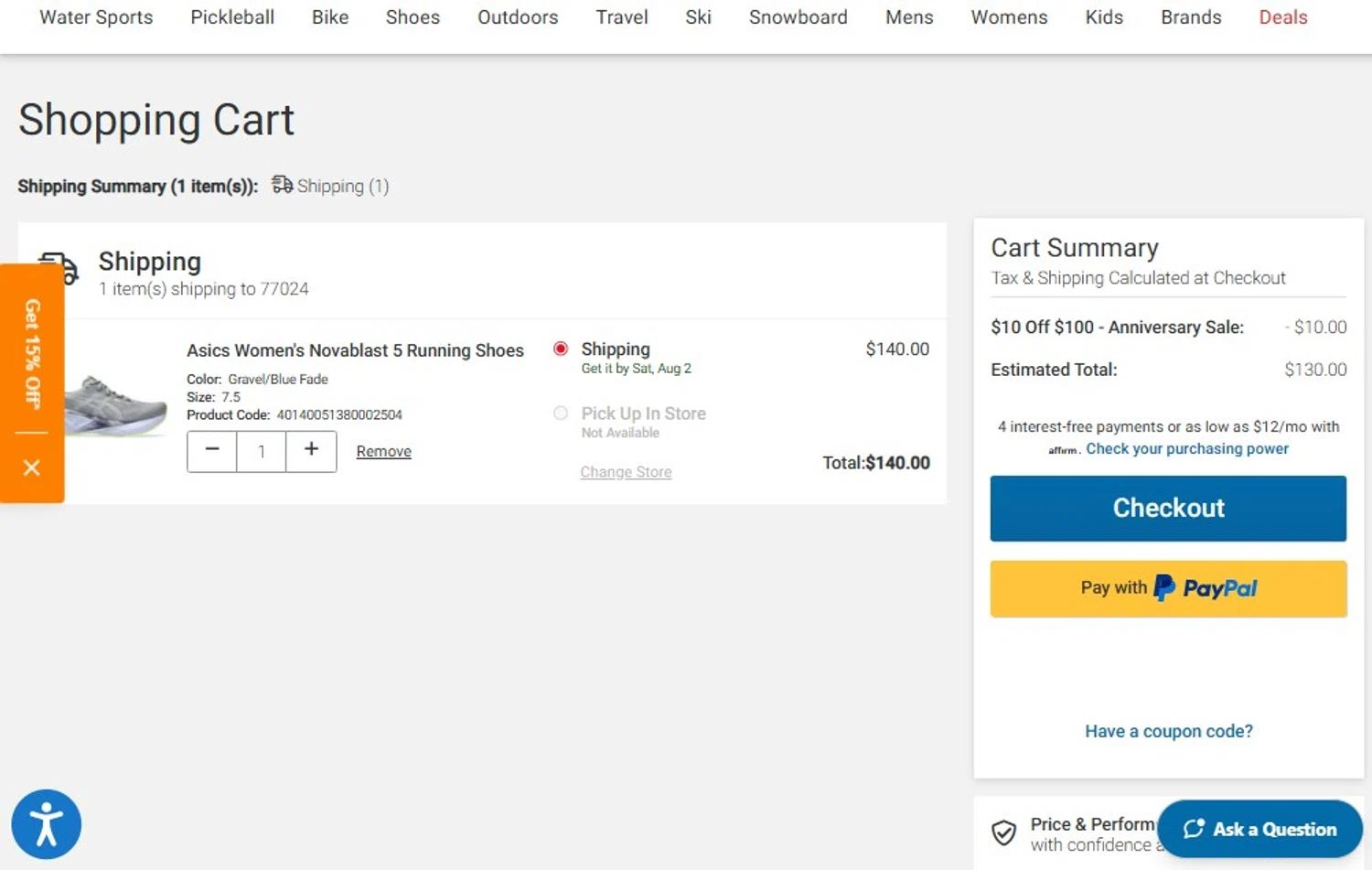Select the Pick Up In Store option

[x=561, y=414]
